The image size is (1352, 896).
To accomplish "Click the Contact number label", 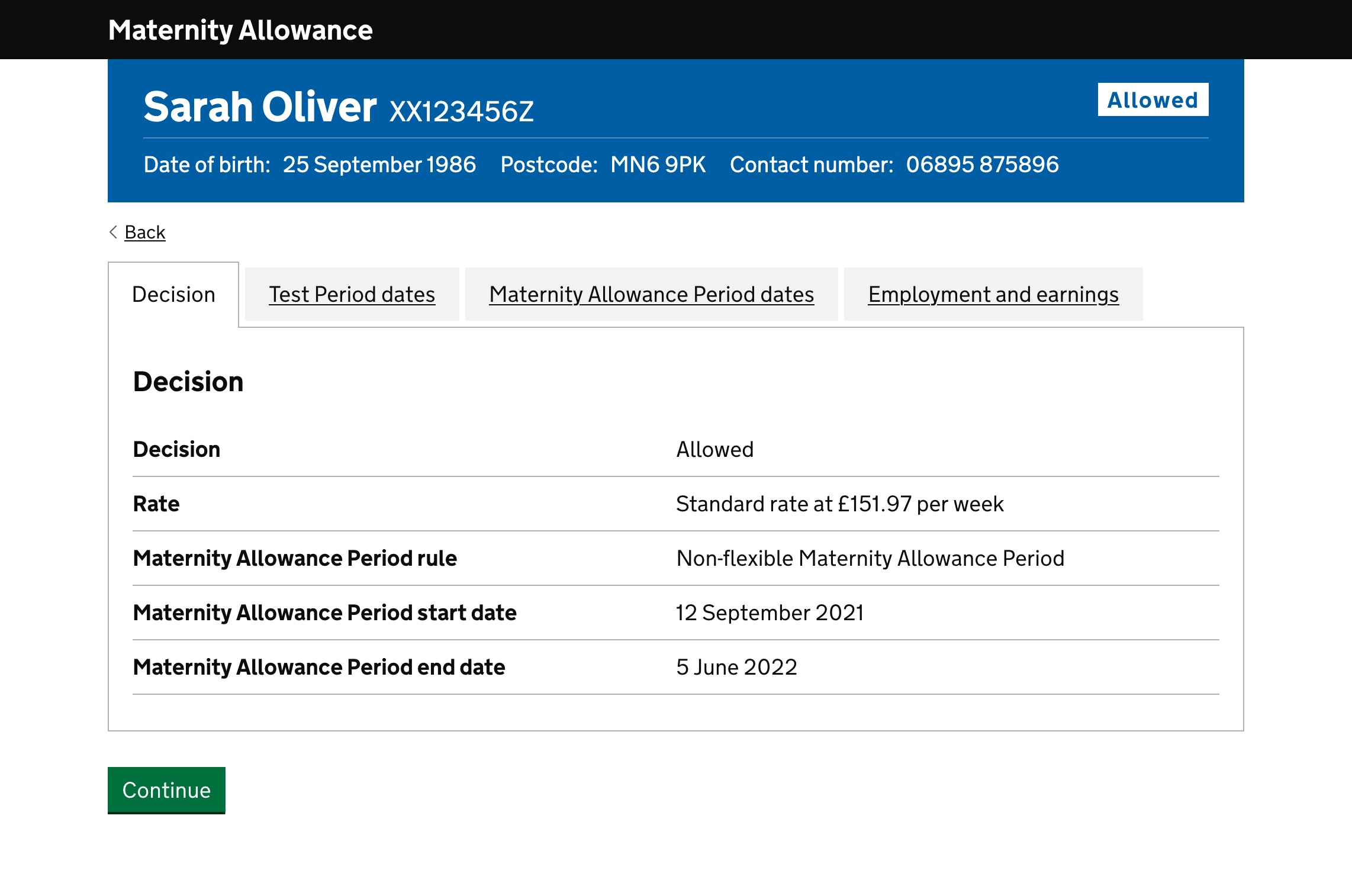I will pos(812,165).
